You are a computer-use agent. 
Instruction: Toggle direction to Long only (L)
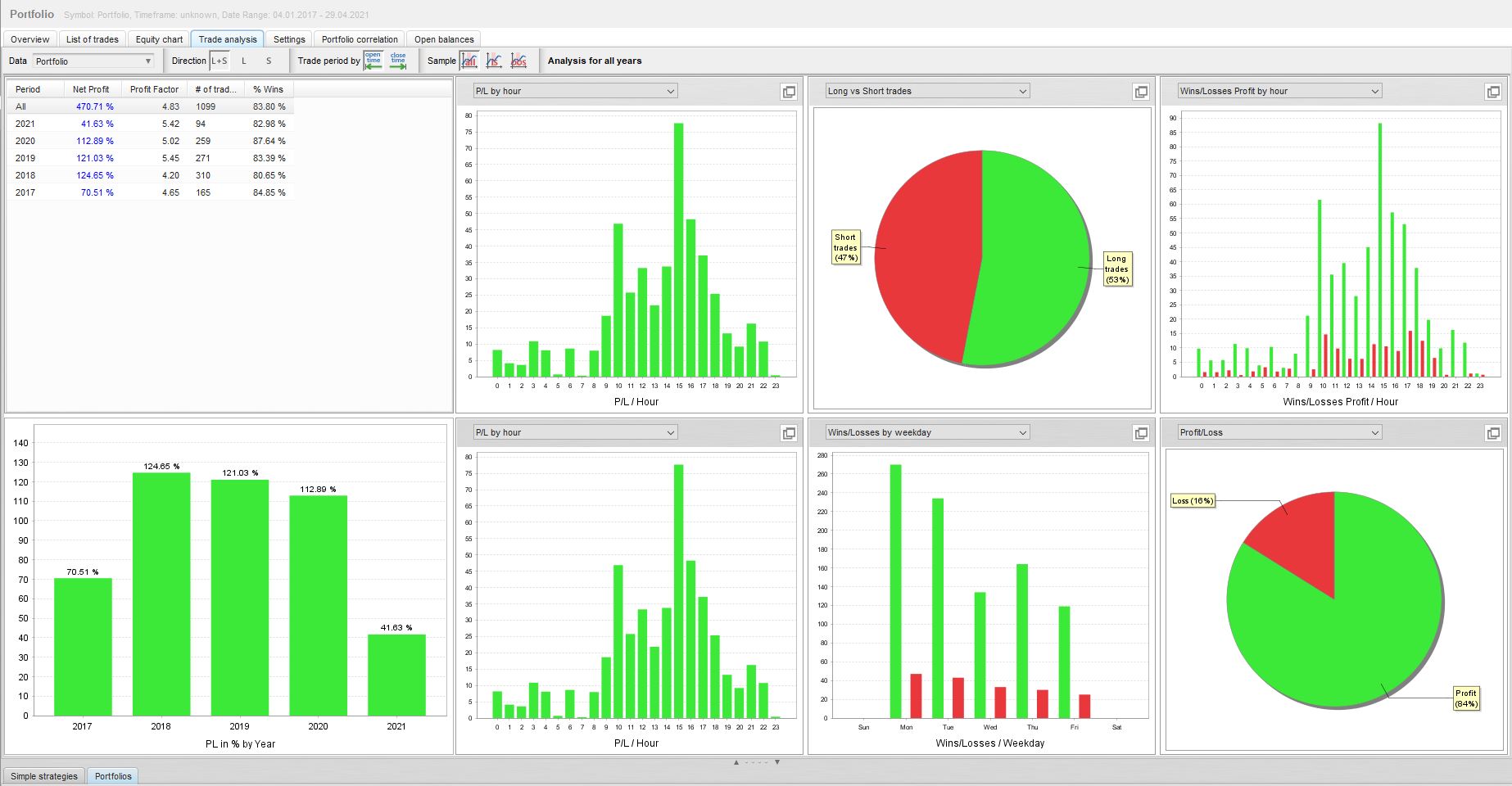pos(244,61)
